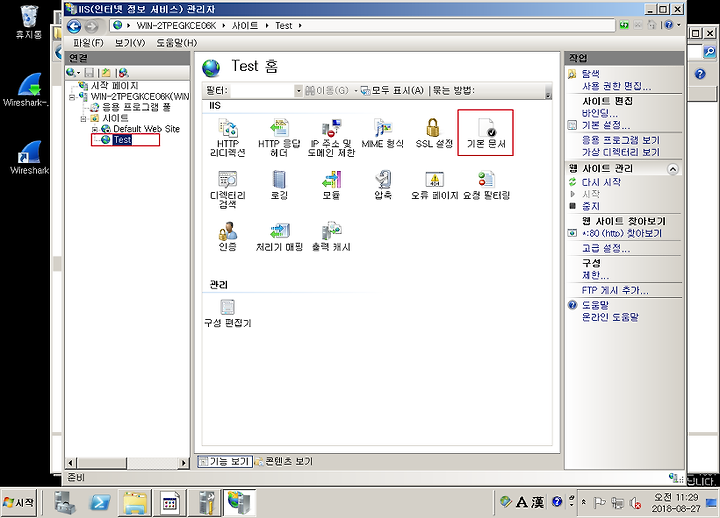
Task: Collapse the 사이트 tree node
Action: coord(83,118)
